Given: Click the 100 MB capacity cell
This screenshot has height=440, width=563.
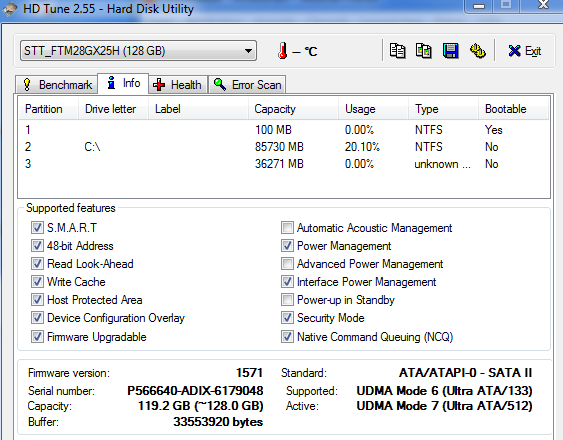Looking at the screenshot, I should (273, 130).
